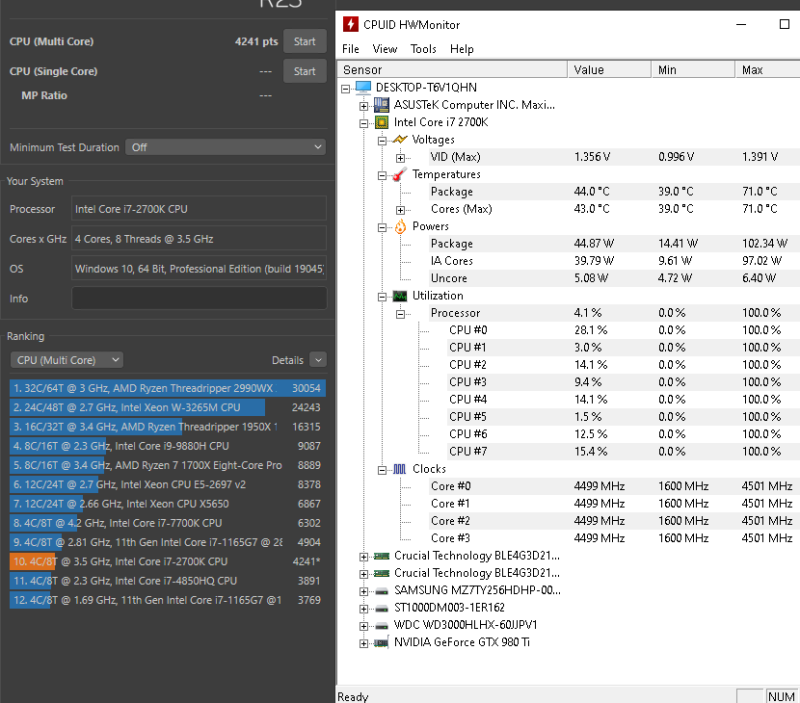Image resolution: width=800 pixels, height=703 pixels.
Task: Click the ASUSTeK motherboard icon
Action: (x=381, y=105)
